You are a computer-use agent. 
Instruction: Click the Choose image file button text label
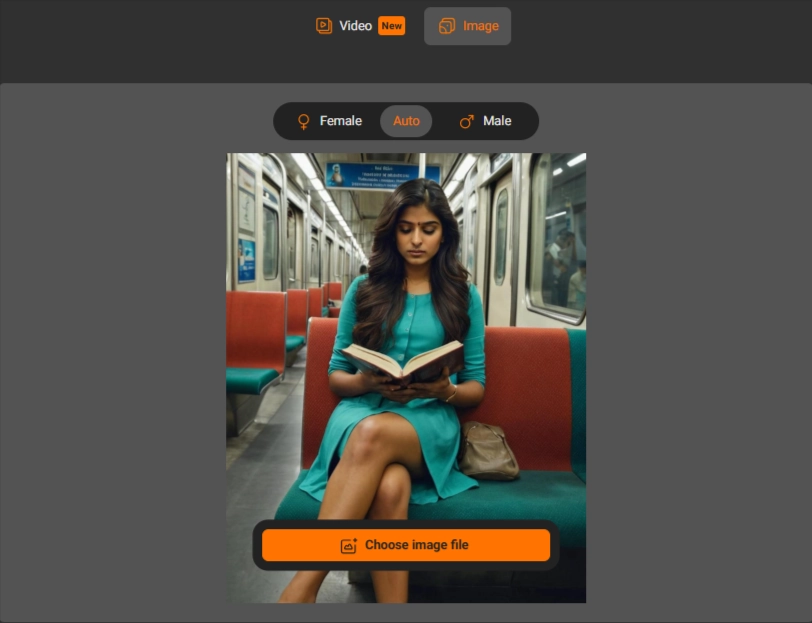click(x=418, y=544)
